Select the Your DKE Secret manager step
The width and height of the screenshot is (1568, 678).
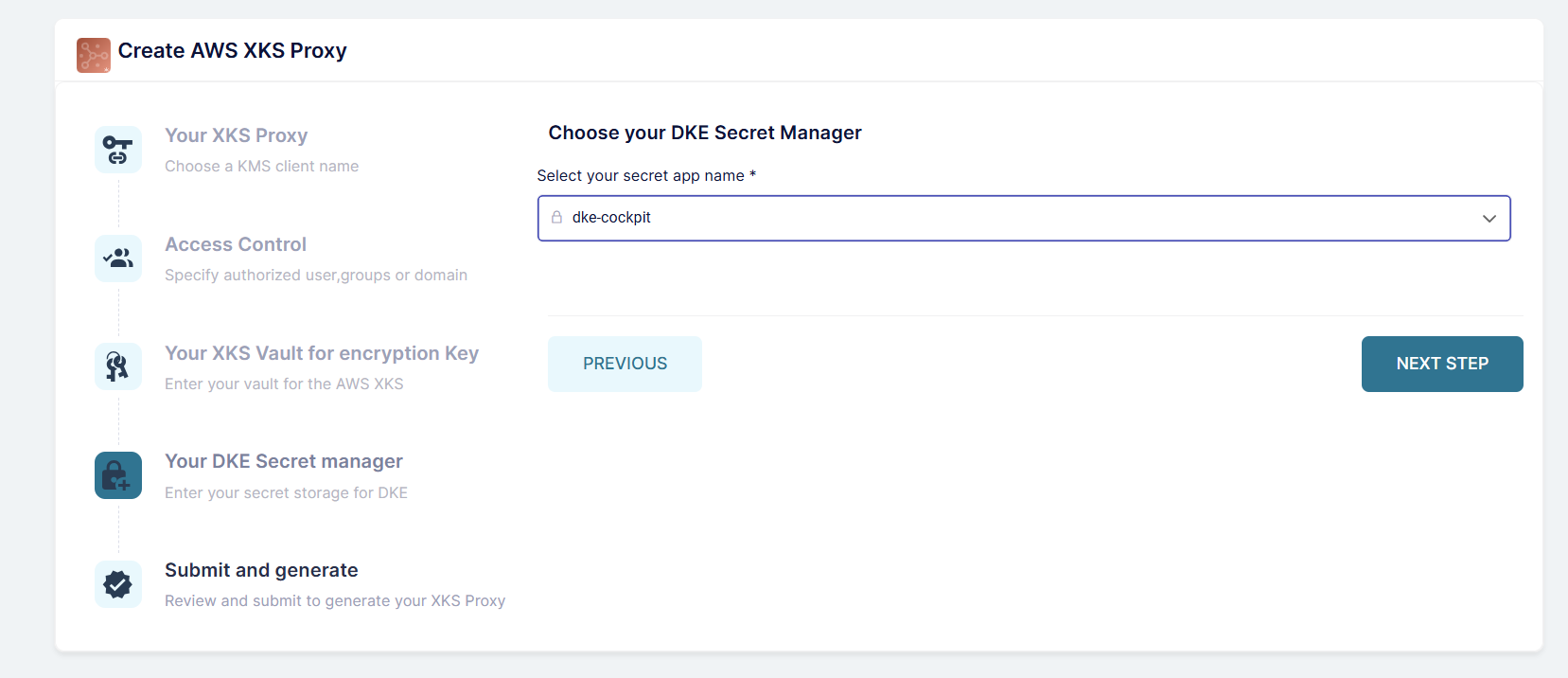(284, 461)
